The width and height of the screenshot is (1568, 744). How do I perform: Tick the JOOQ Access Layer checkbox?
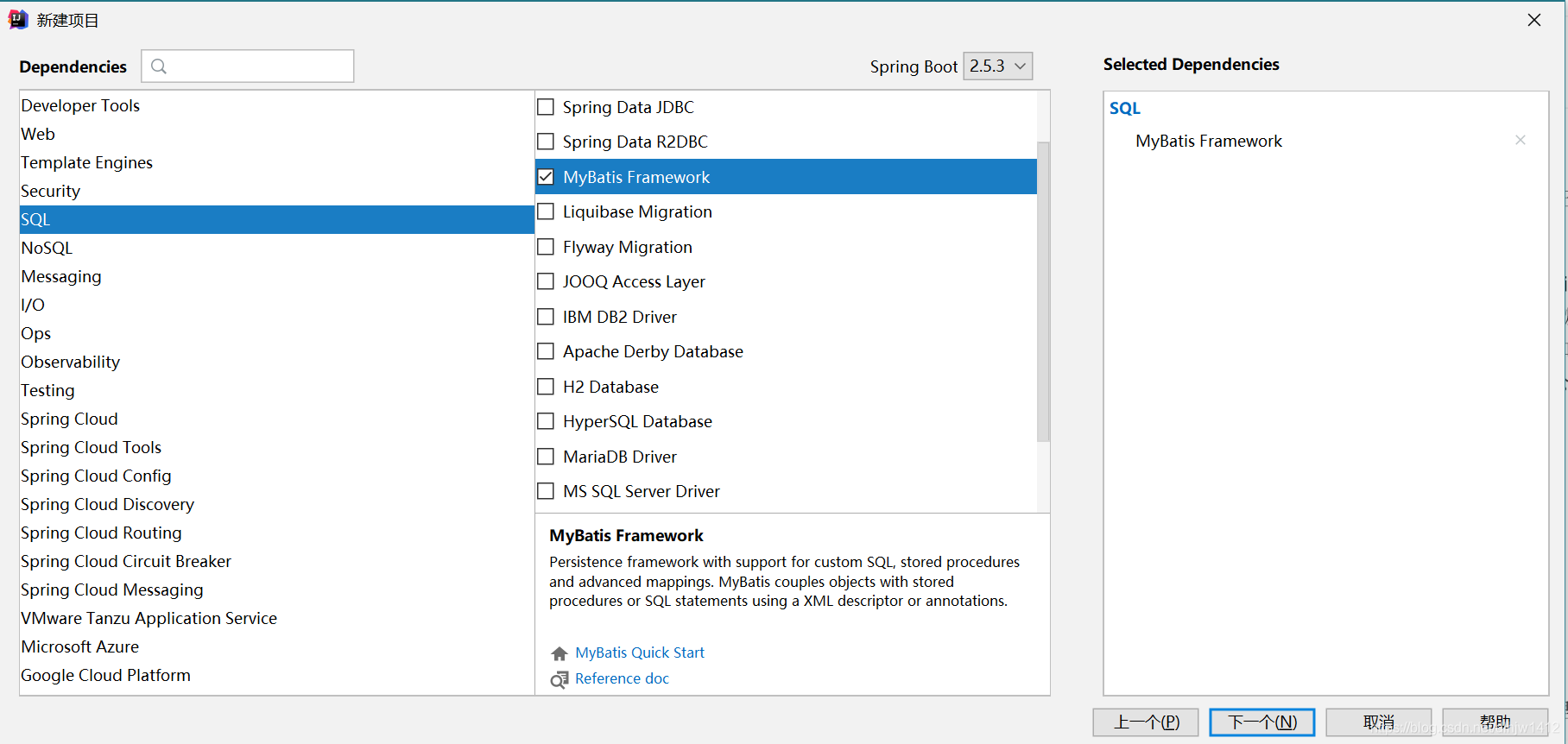click(546, 281)
